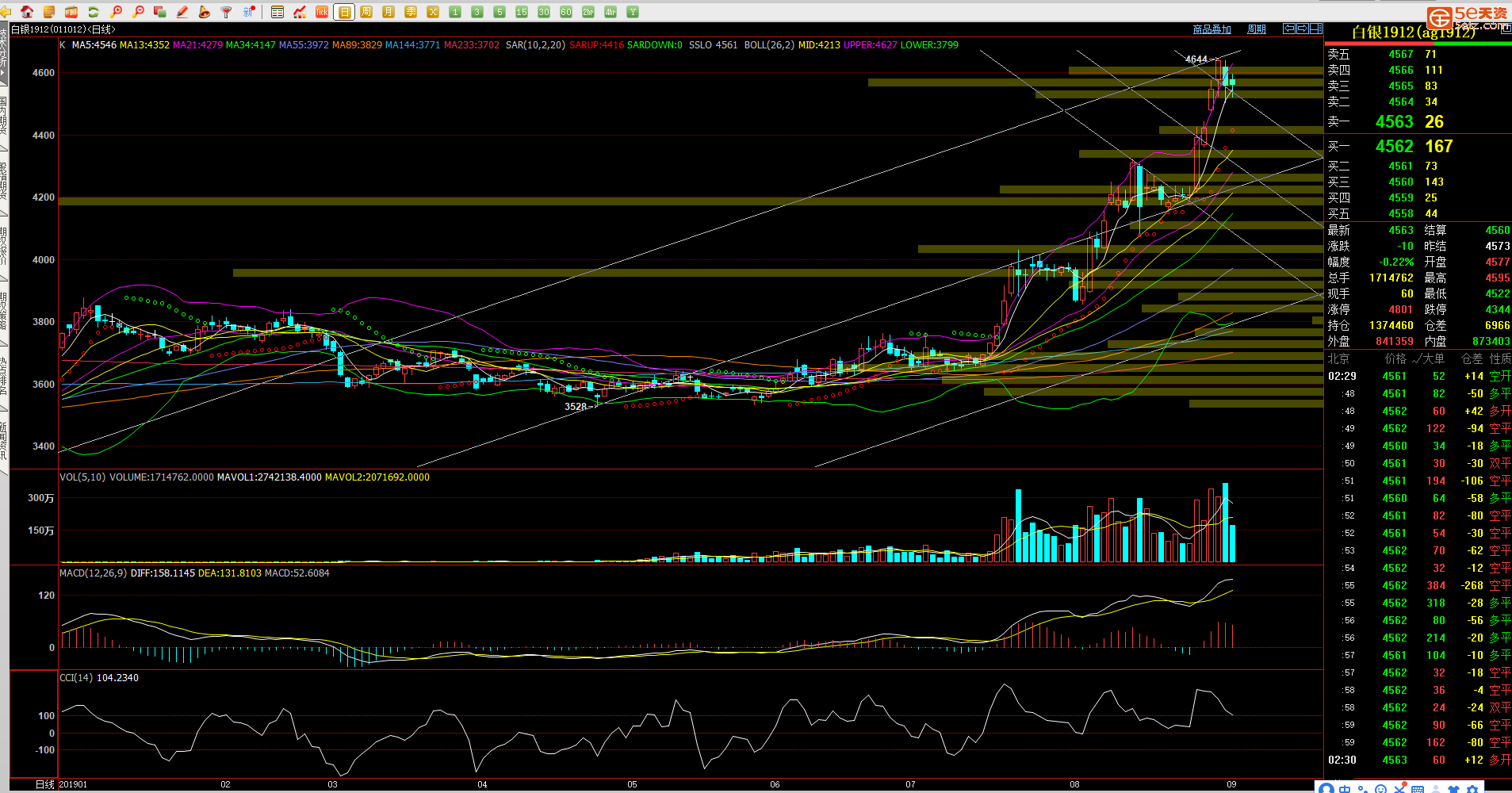Select the orange X custom period button

[433, 12]
